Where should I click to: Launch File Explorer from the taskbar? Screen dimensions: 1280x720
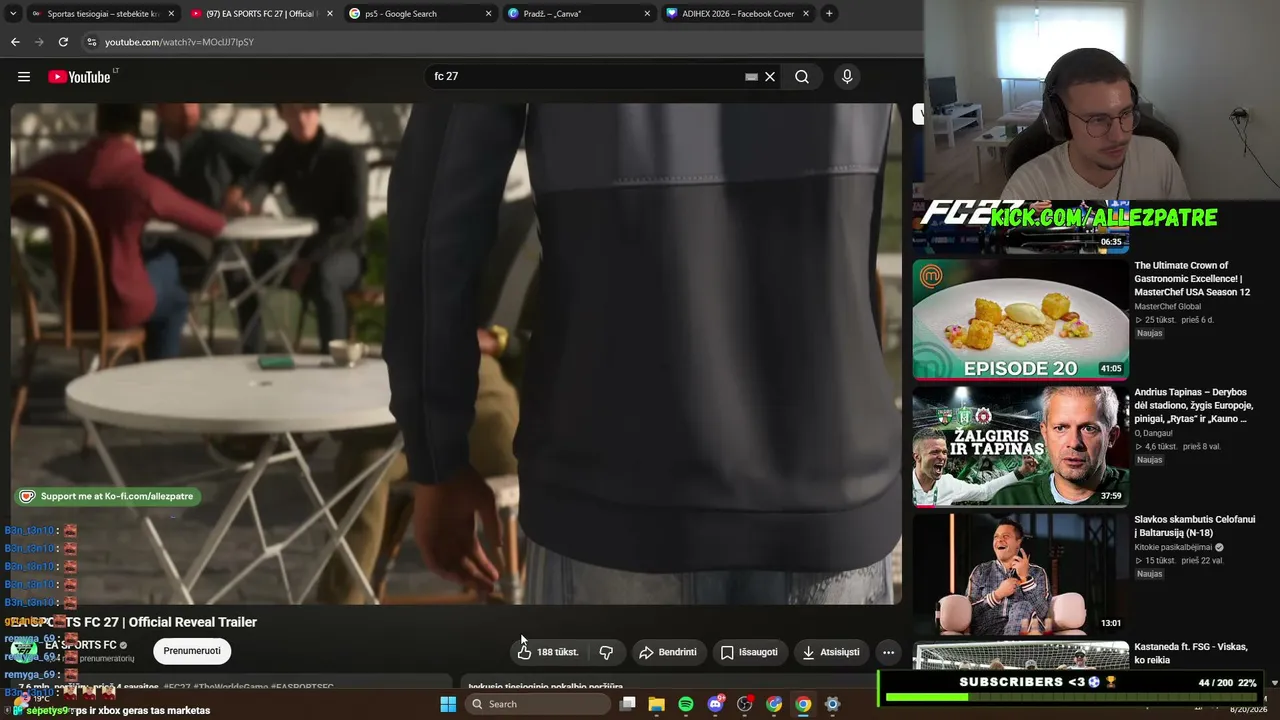click(x=656, y=704)
